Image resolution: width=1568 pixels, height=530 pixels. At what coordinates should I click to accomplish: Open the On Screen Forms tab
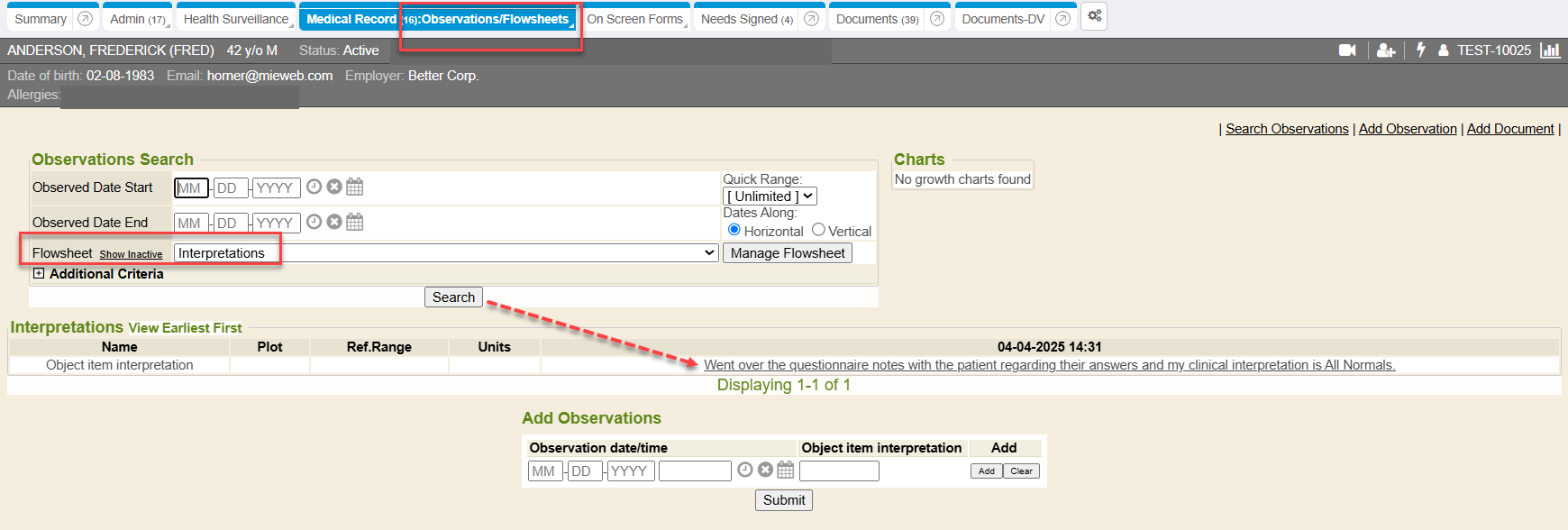pyautogui.click(x=634, y=19)
